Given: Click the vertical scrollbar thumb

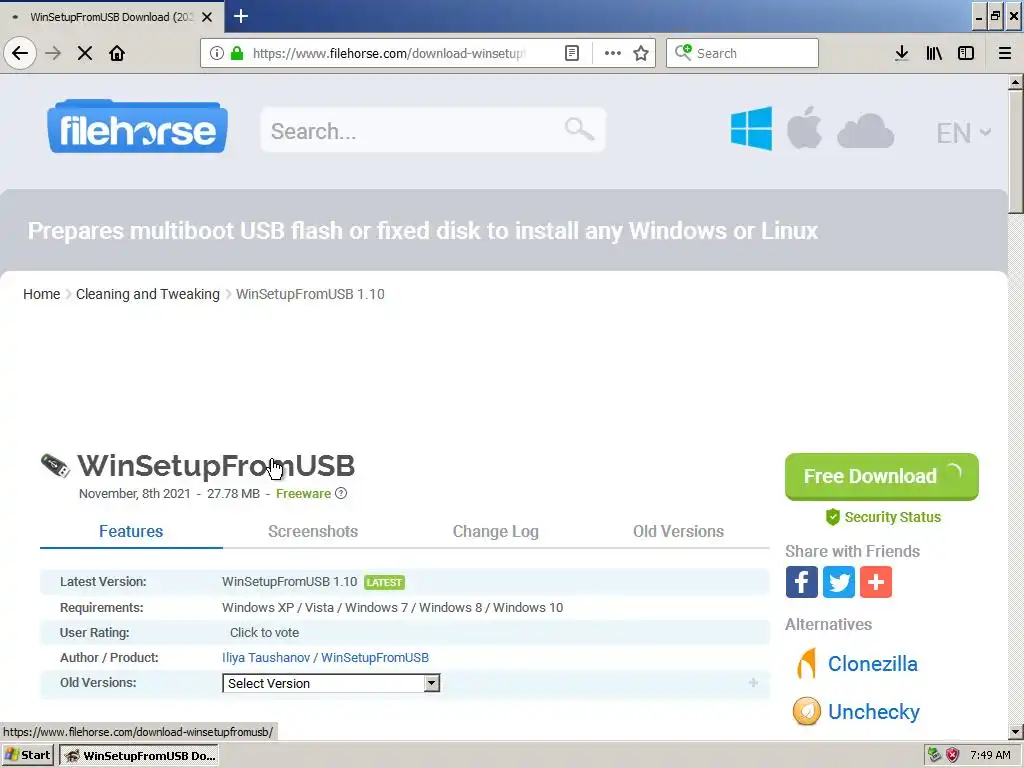Looking at the screenshot, I should [x=1016, y=152].
